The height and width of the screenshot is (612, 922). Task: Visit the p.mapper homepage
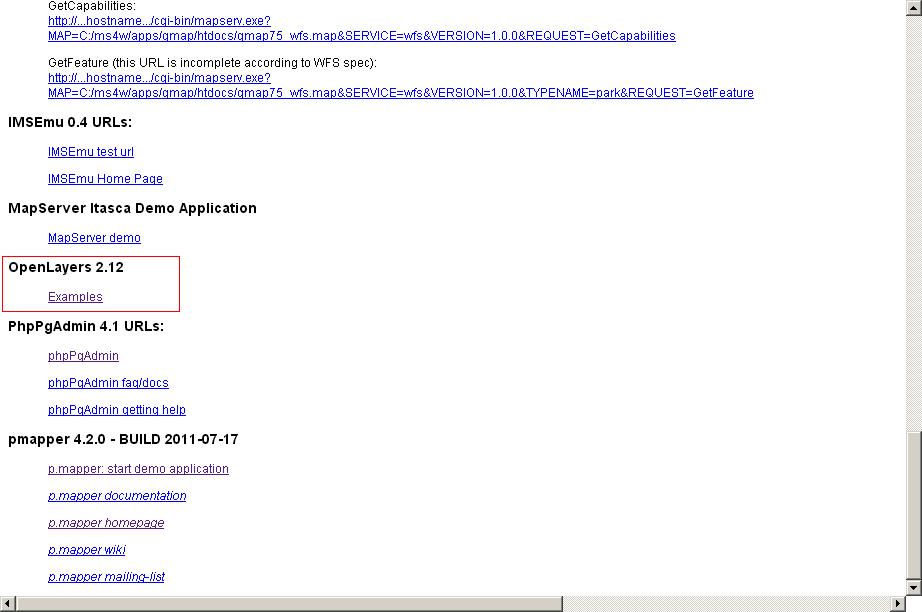point(106,523)
